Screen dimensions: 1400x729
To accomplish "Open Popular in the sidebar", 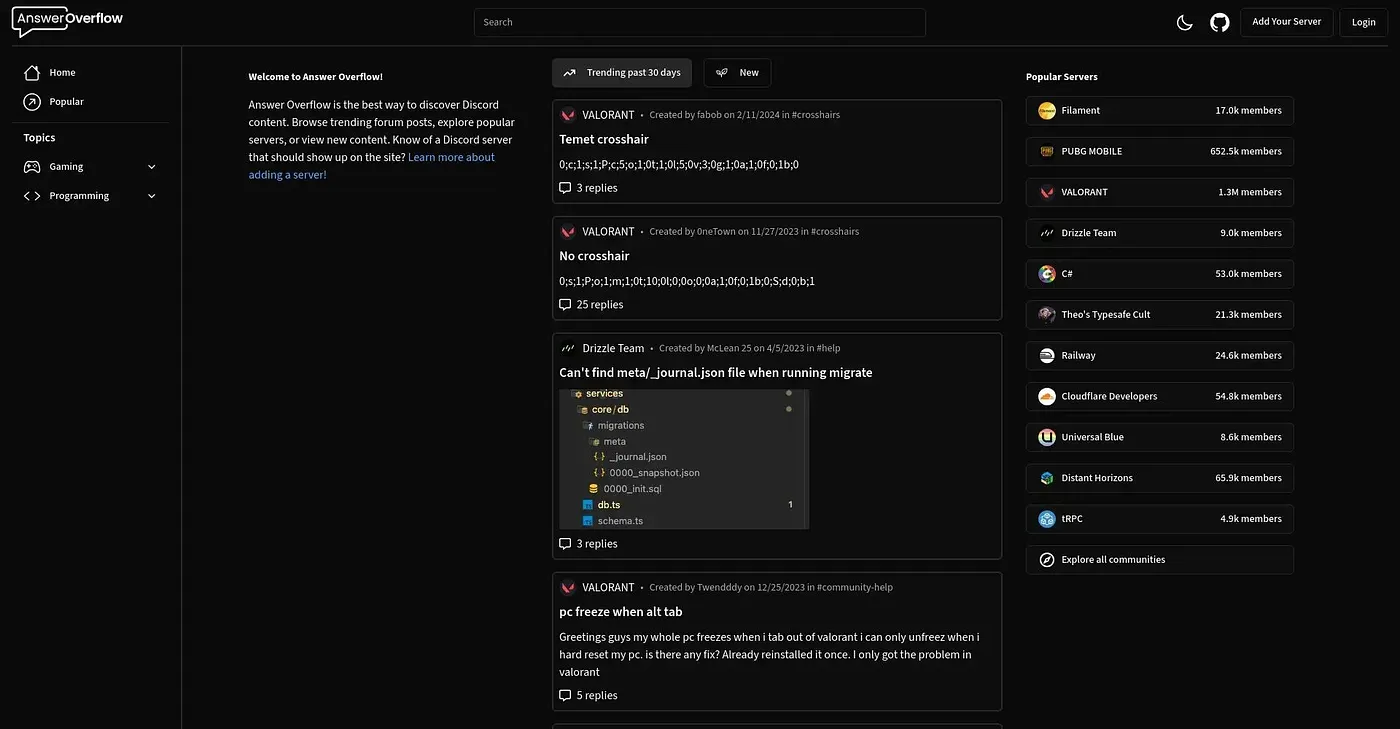I will click(x=66, y=102).
